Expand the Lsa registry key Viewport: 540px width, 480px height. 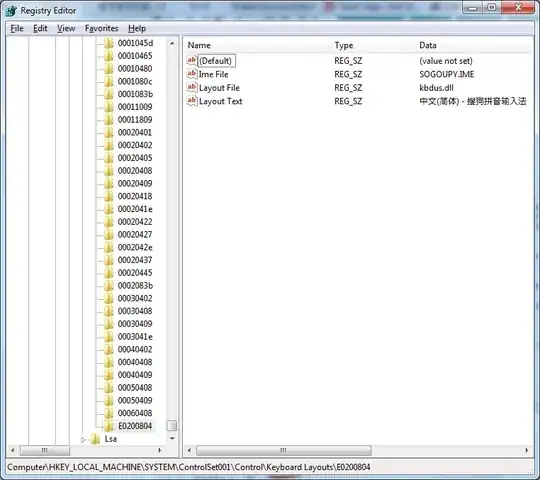point(83,439)
